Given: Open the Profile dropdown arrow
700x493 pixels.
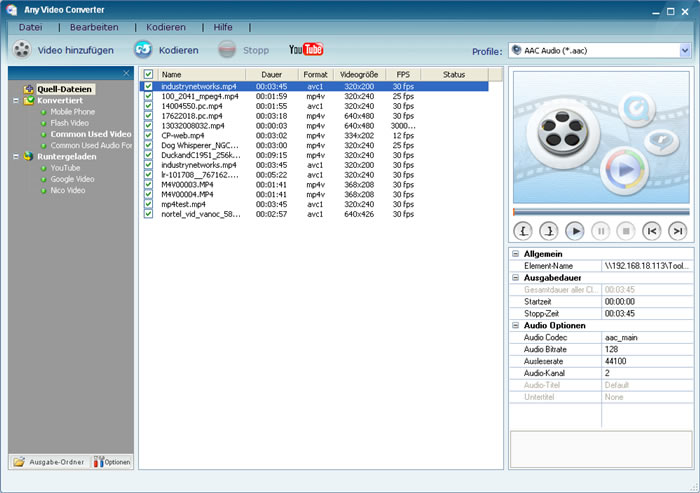Looking at the screenshot, I should pos(685,50).
